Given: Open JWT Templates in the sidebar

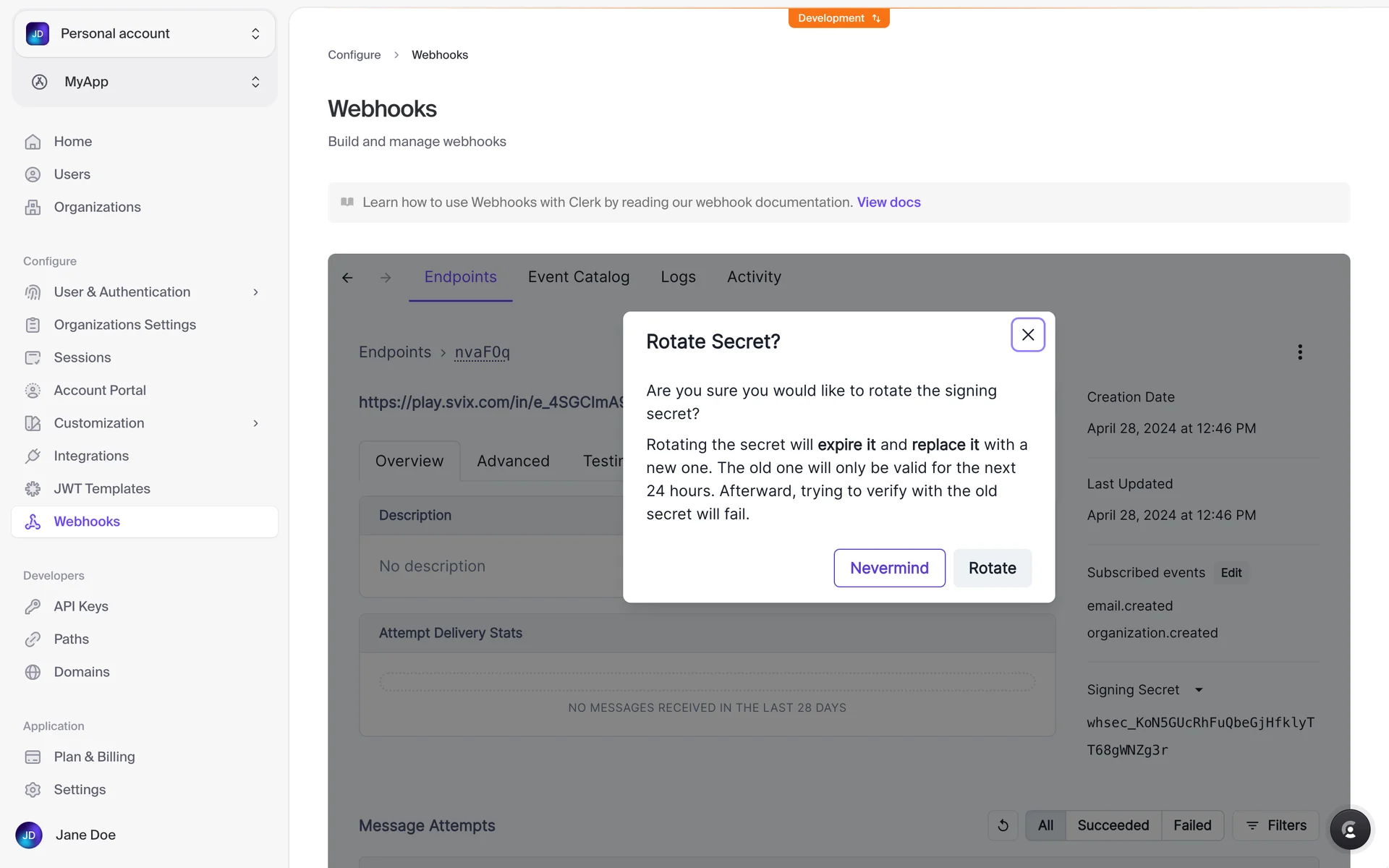Looking at the screenshot, I should tap(101, 488).
